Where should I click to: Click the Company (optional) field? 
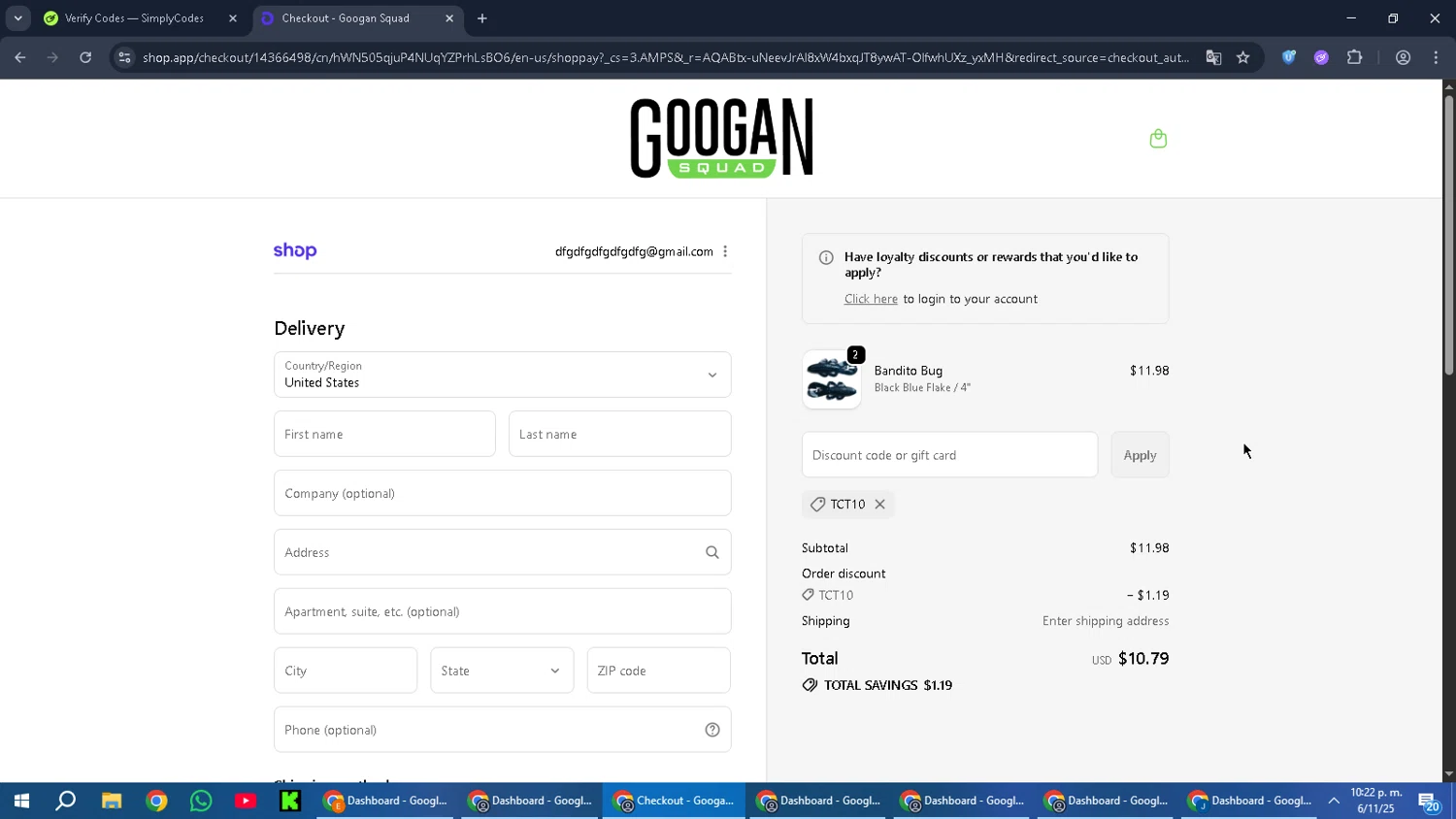coord(502,493)
